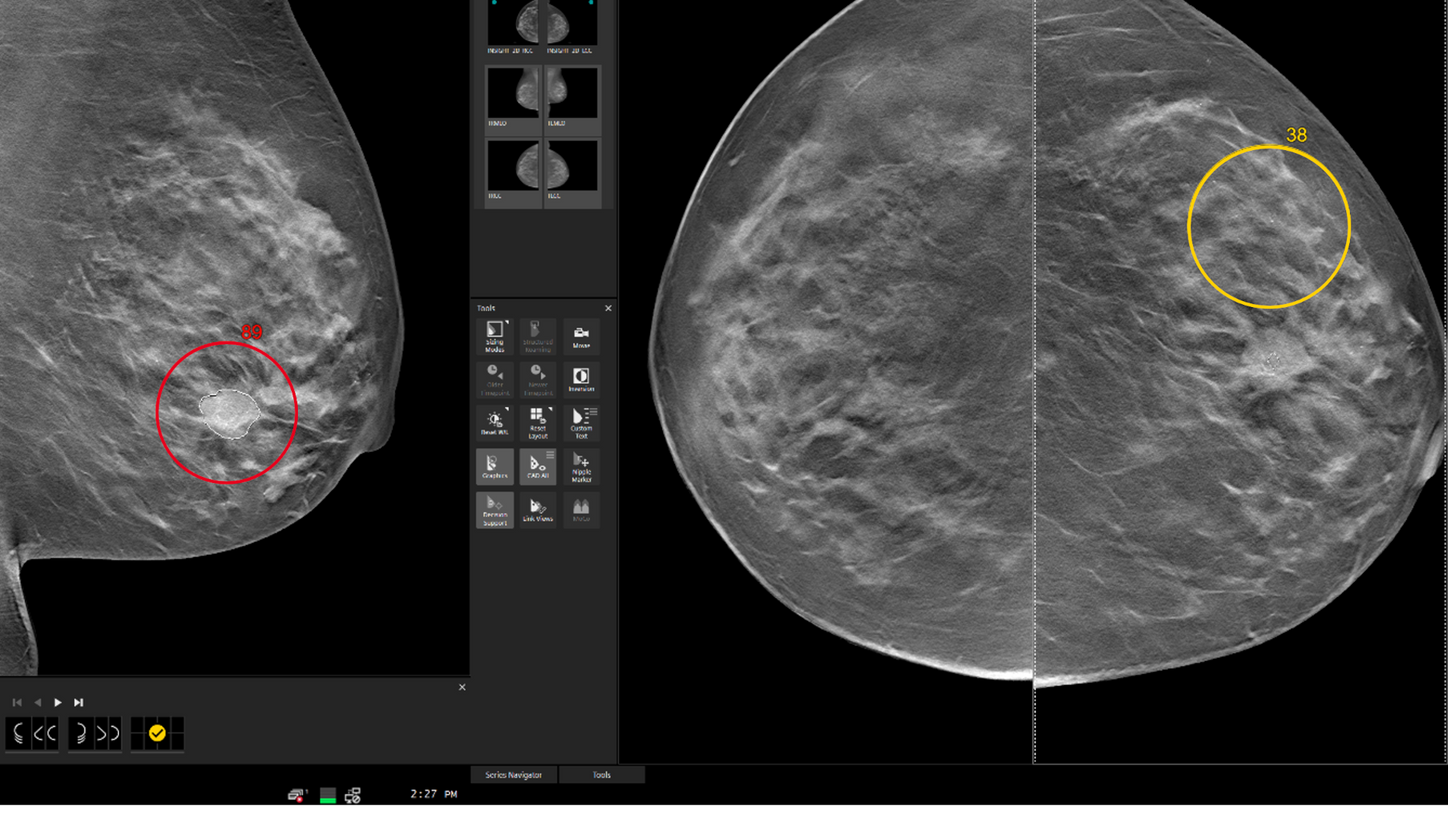Toggle the Decision Support button

tap(494, 509)
